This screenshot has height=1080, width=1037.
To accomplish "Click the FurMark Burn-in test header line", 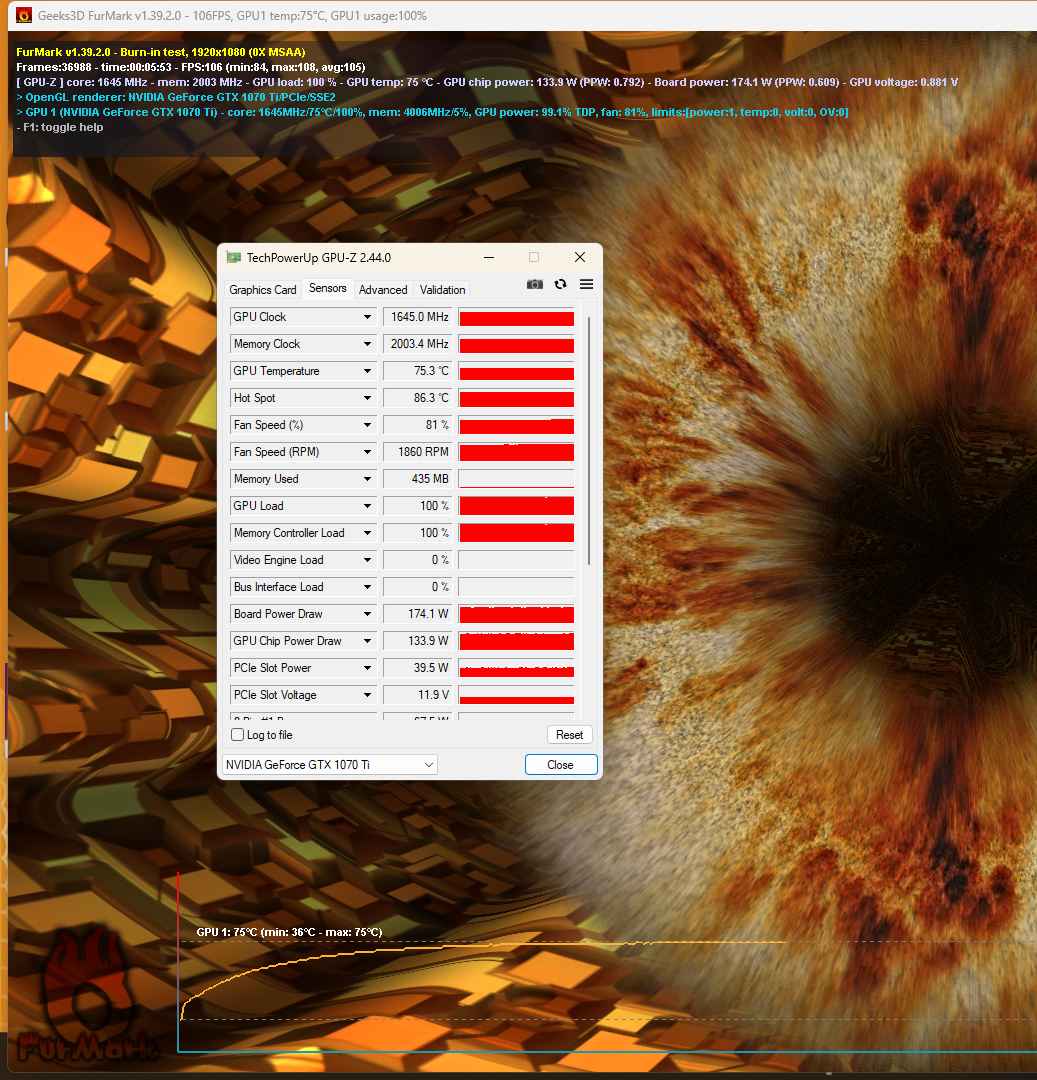I will [x=160, y=52].
